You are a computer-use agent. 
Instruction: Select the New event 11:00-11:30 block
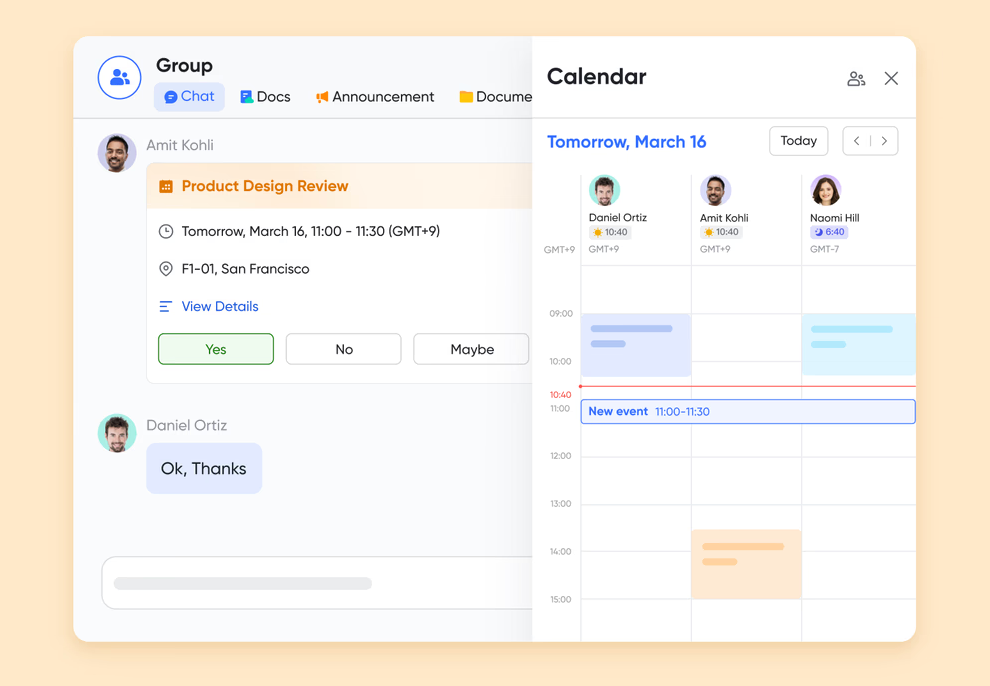coord(748,411)
